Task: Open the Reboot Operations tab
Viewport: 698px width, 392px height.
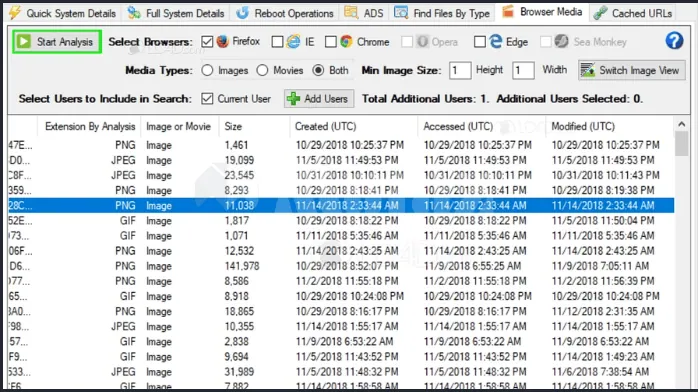Action: coord(285,13)
